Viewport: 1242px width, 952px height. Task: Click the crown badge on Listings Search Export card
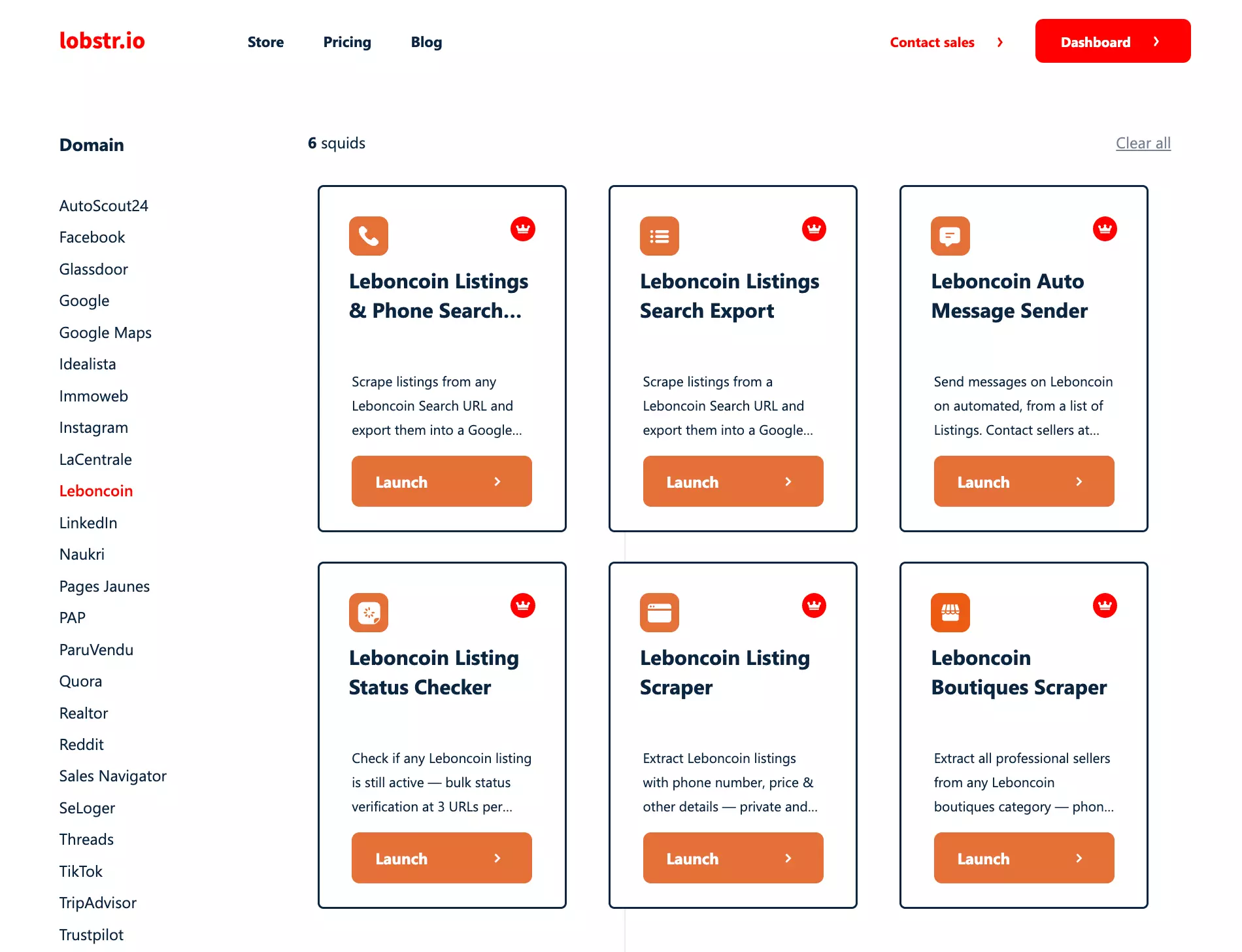coord(814,229)
